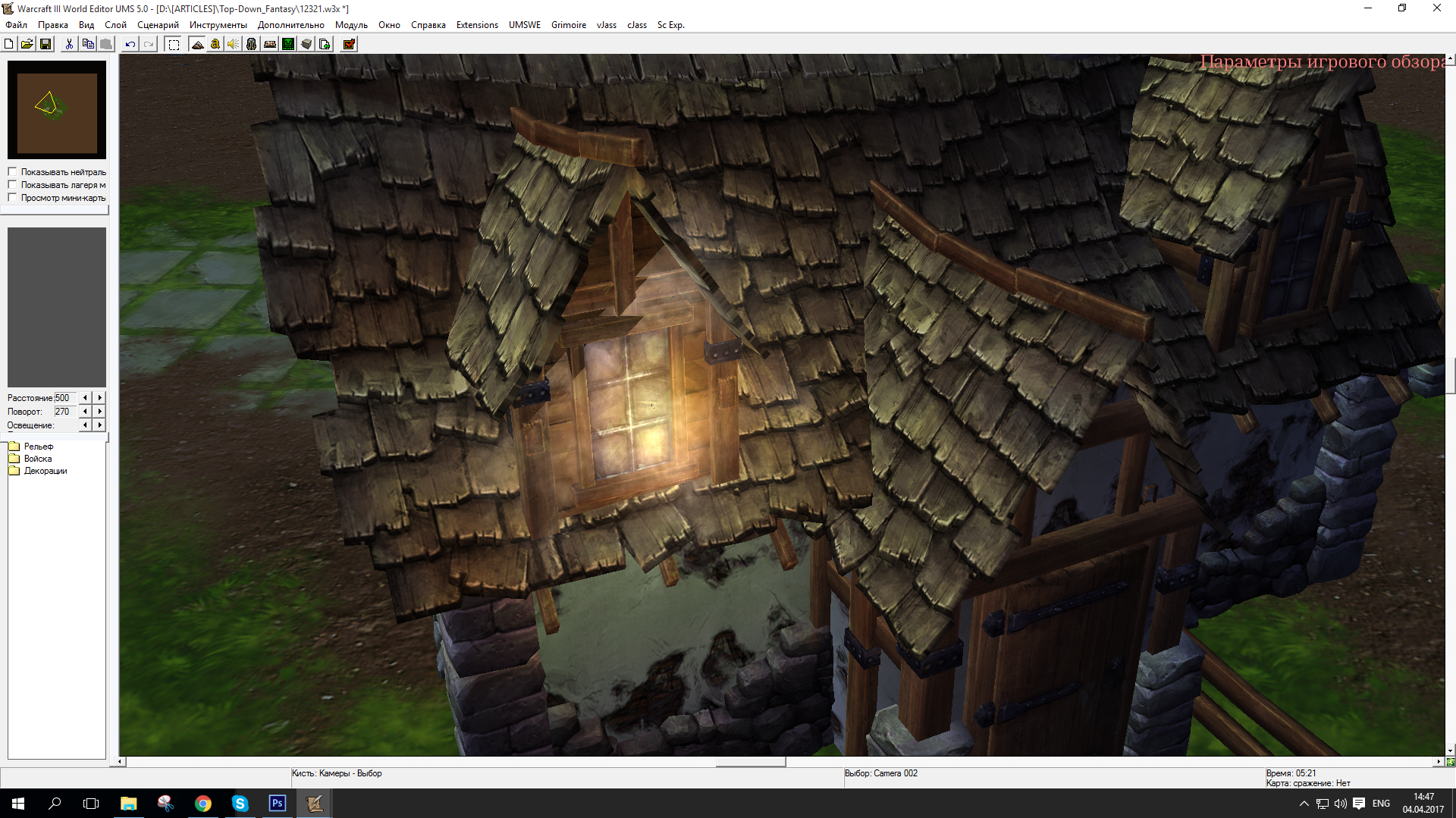Screen dimensions: 1456x818
Task: Click the vertical scrollbar thumb beside viewport
Action: tap(1450, 376)
